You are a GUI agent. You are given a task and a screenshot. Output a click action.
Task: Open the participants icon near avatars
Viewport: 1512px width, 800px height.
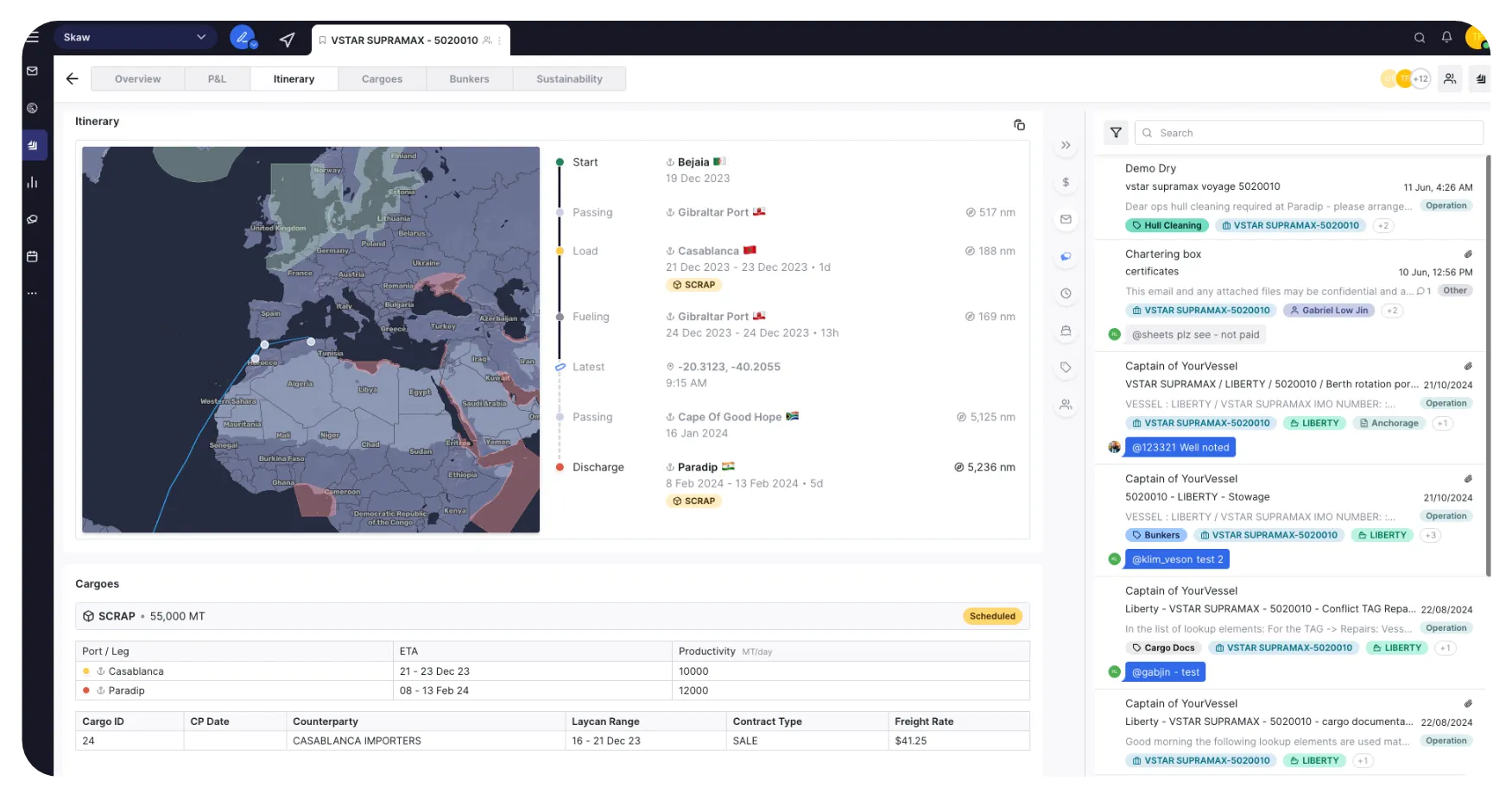pos(1450,79)
